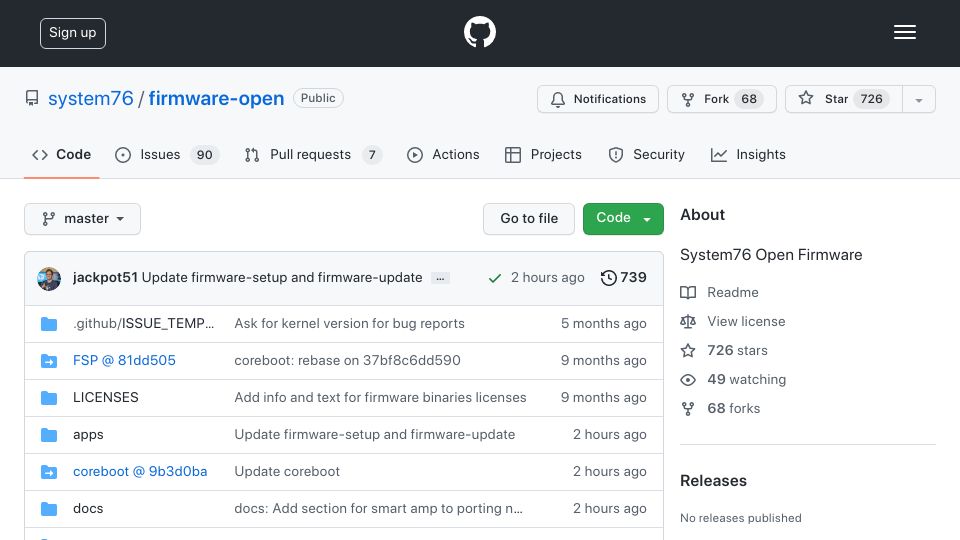
Task: Expand the commit message ellipsis
Action: 440,279
